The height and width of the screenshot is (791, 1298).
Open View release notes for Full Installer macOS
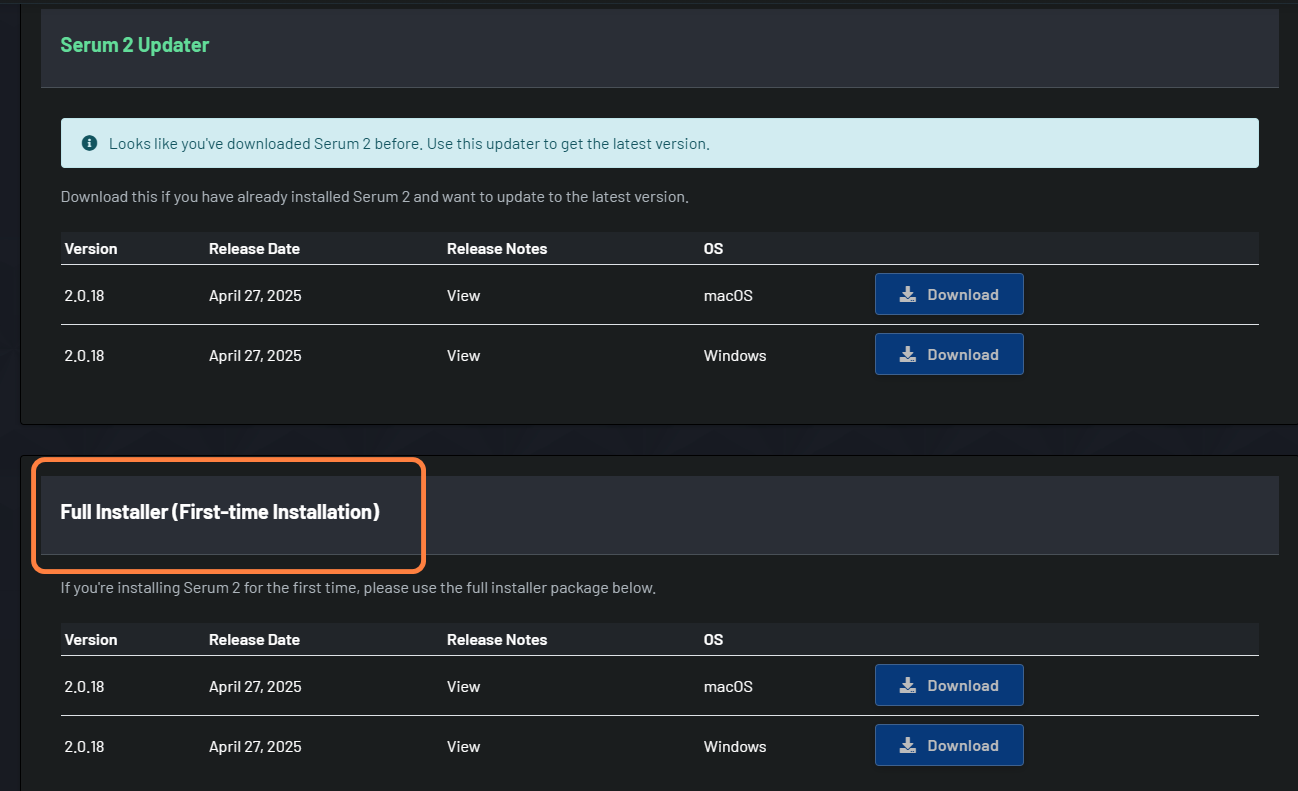(x=463, y=687)
